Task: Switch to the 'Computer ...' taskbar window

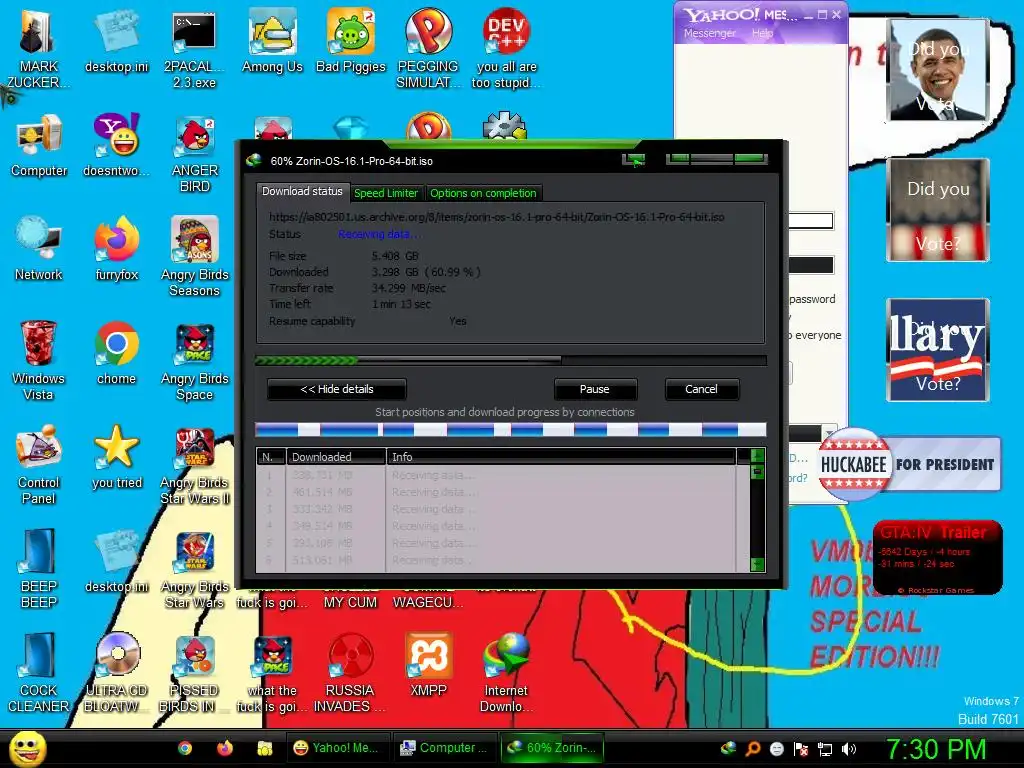Action: (x=444, y=748)
